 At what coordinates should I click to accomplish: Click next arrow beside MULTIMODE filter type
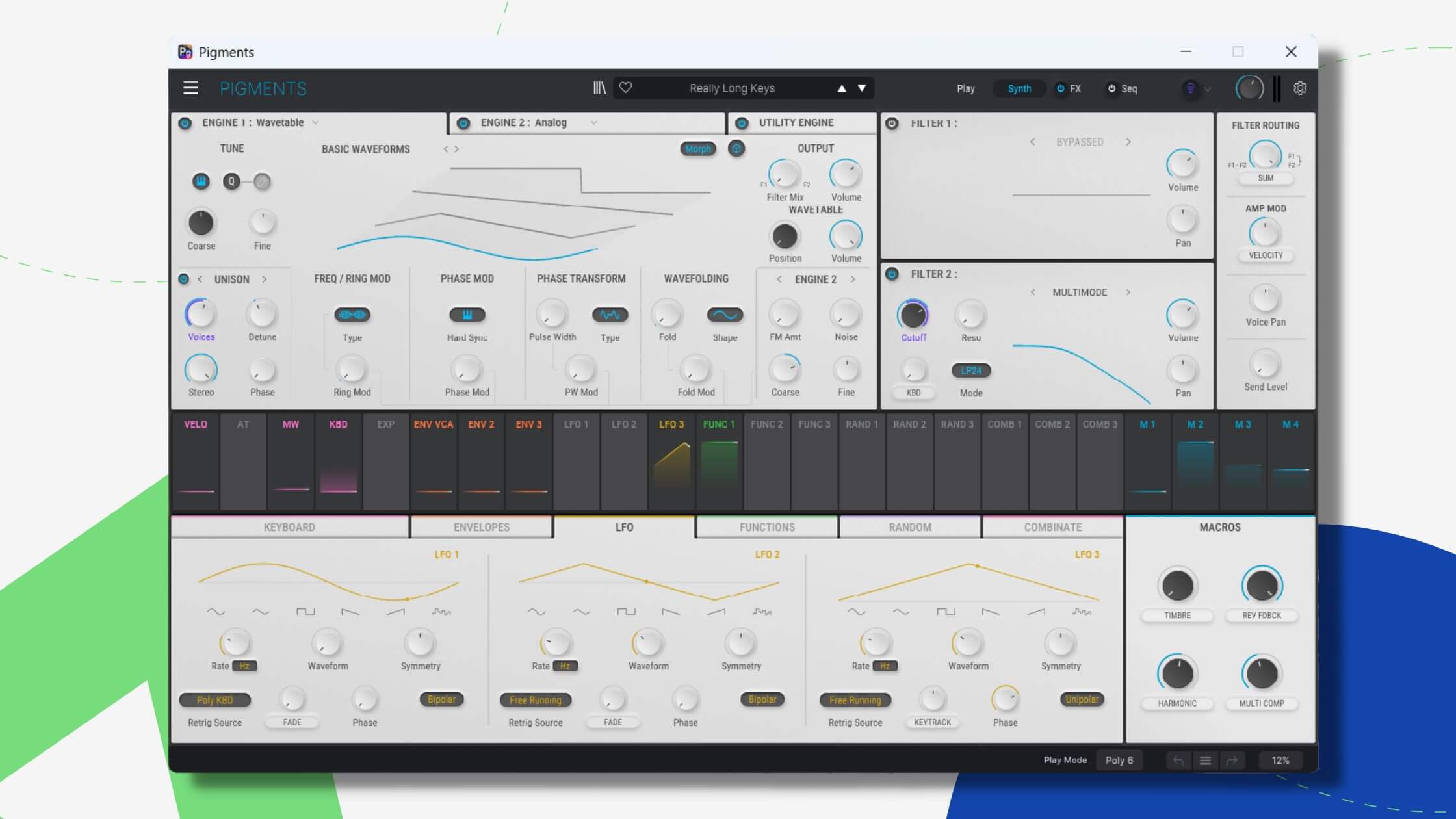coord(1128,292)
